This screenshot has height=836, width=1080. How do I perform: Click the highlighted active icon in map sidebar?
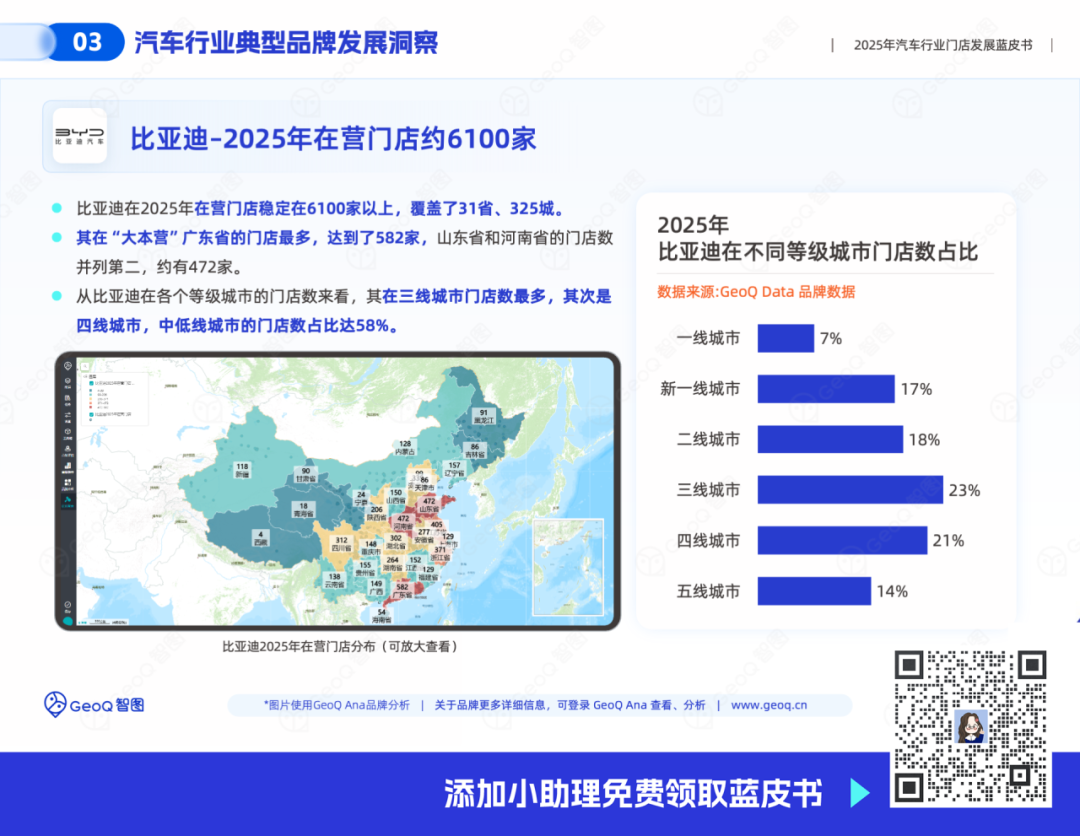pos(68,499)
